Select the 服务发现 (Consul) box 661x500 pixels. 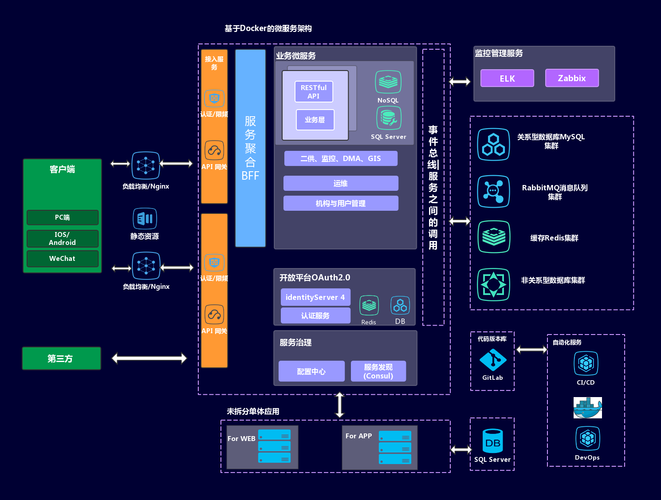[378, 371]
